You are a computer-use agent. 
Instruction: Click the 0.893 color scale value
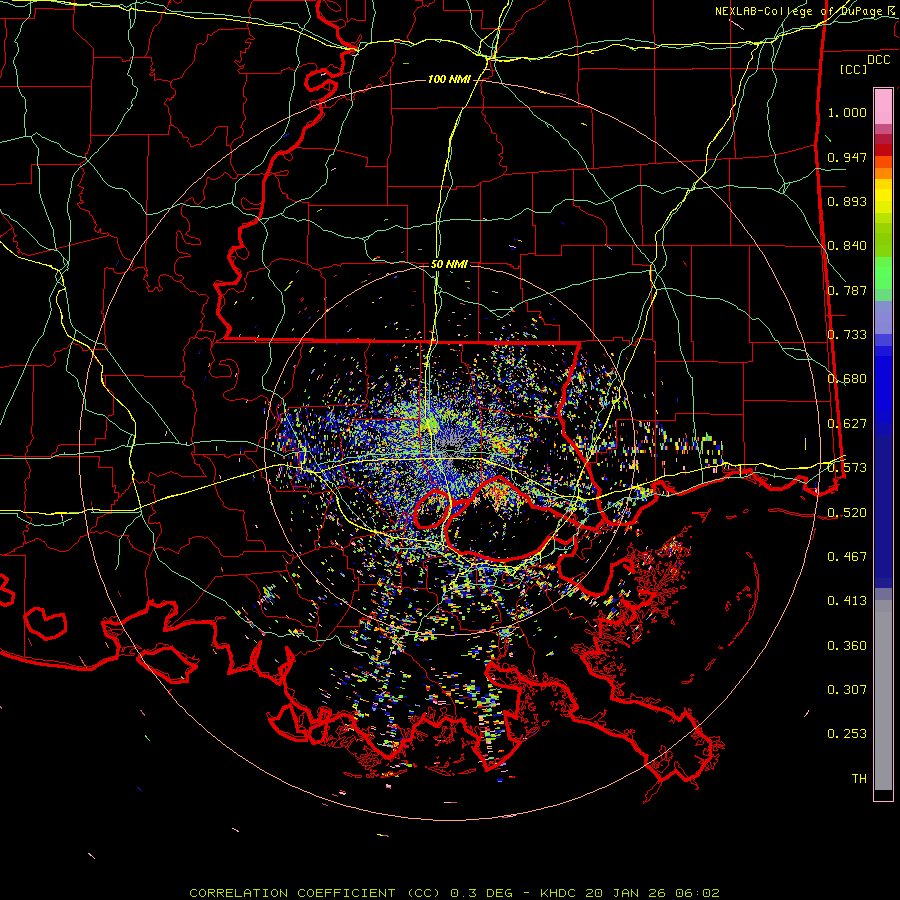click(x=847, y=201)
